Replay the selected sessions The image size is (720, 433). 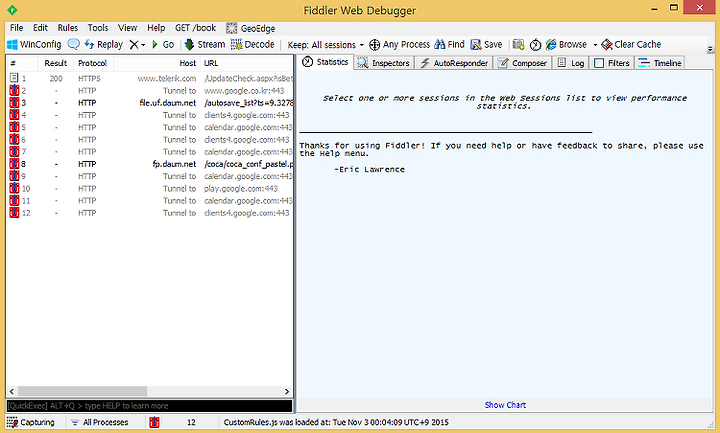click(104, 45)
